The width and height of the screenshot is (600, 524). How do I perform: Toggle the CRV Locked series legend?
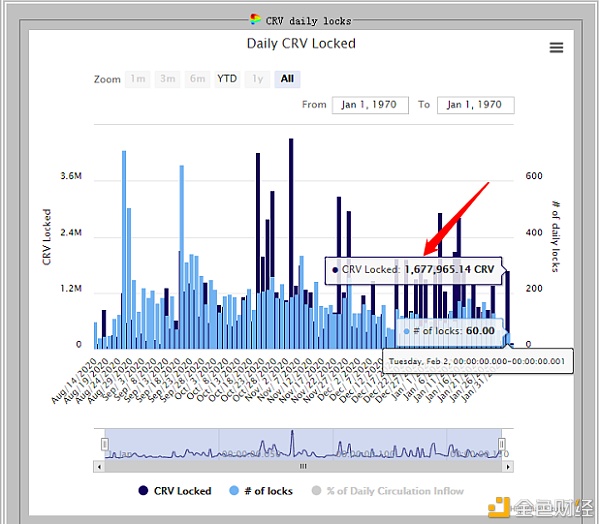(175, 491)
